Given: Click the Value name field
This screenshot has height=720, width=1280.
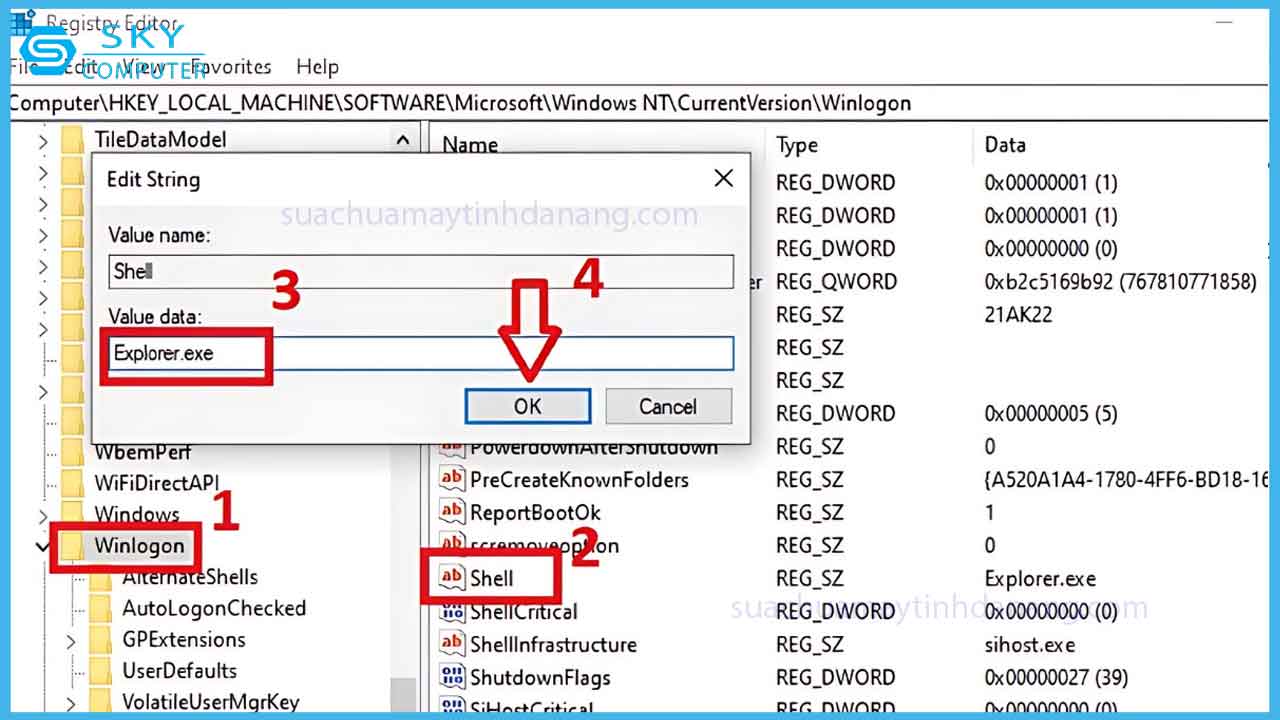Looking at the screenshot, I should (x=421, y=271).
